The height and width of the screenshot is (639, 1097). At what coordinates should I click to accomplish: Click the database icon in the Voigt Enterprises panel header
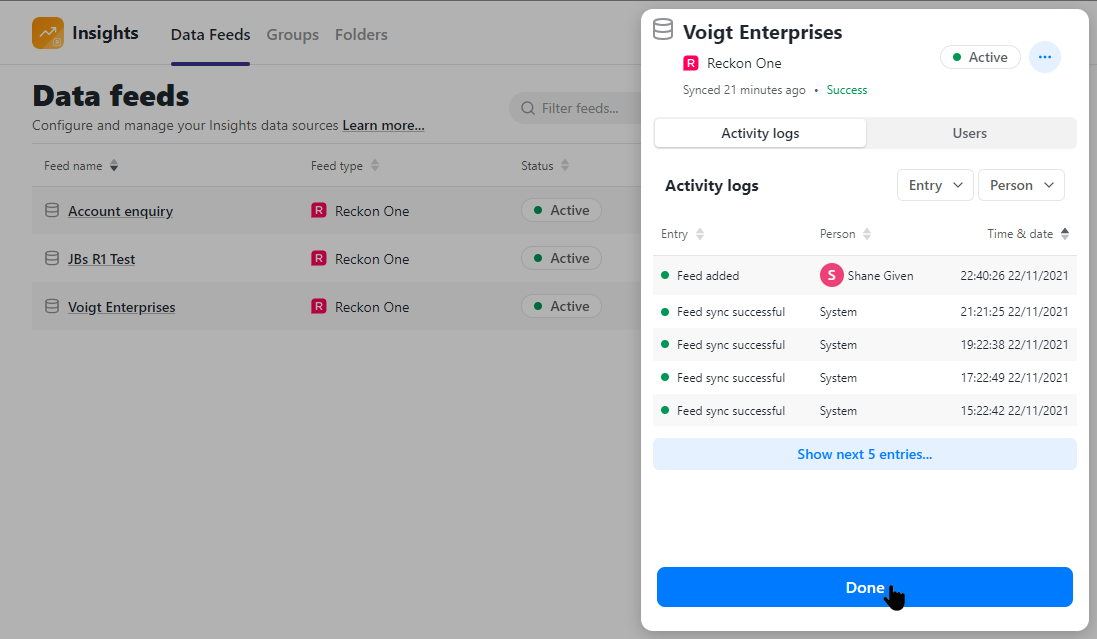click(x=663, y=29)
